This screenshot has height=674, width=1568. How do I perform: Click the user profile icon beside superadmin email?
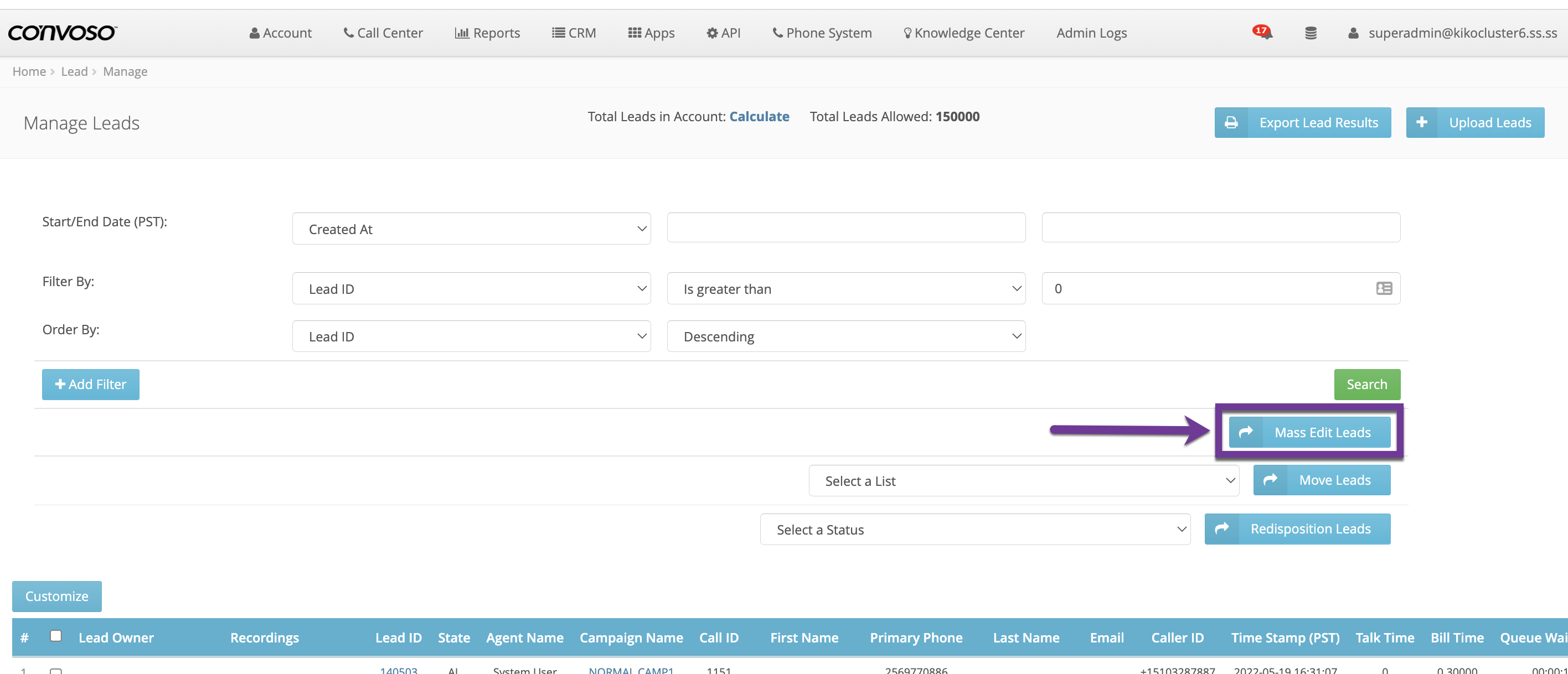(x=1353, y=33)
